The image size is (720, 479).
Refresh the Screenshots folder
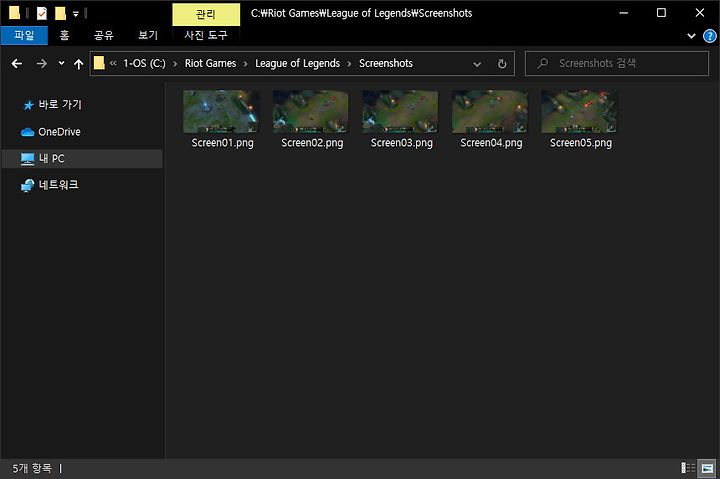502,64
